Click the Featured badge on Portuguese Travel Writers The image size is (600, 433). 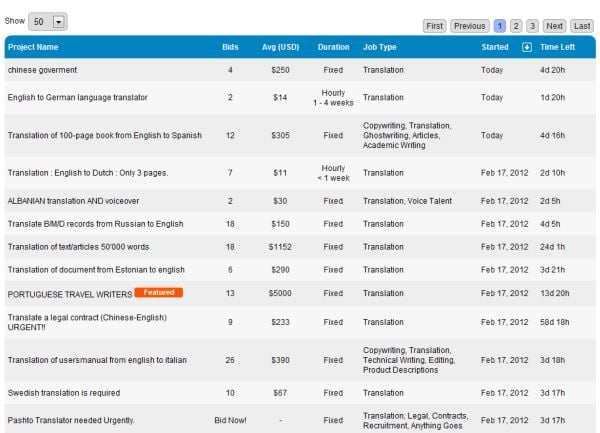click(158, 292)
